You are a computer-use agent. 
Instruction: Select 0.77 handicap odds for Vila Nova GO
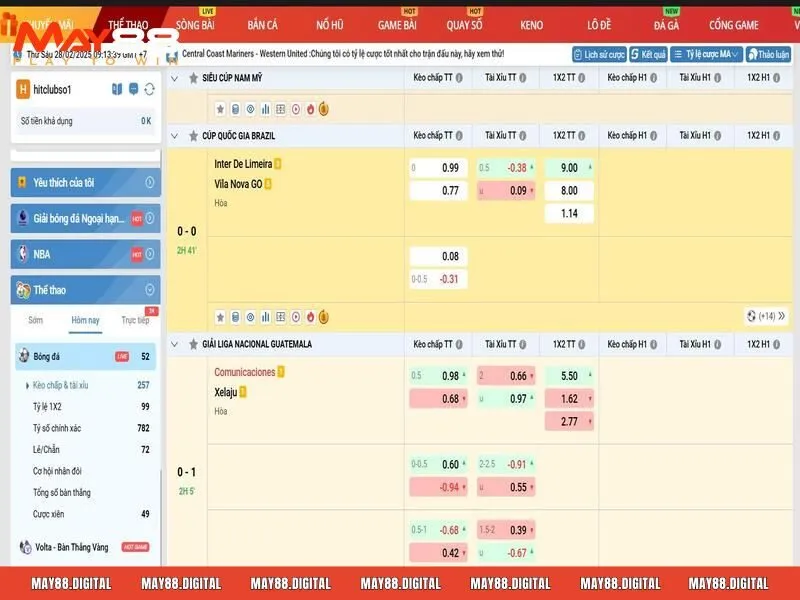coord(438,191)
